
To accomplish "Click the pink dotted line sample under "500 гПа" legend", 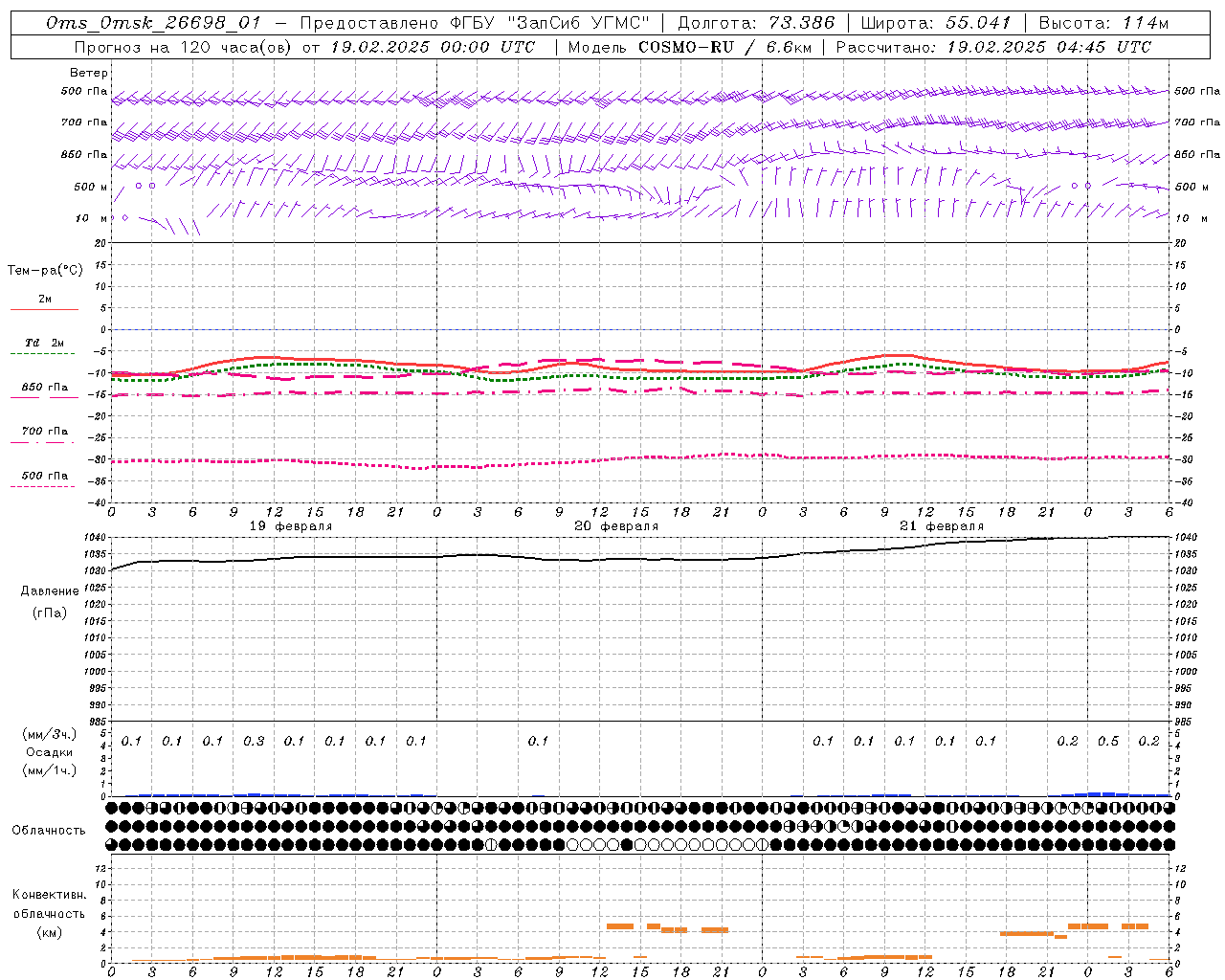I will click(43, 486).
